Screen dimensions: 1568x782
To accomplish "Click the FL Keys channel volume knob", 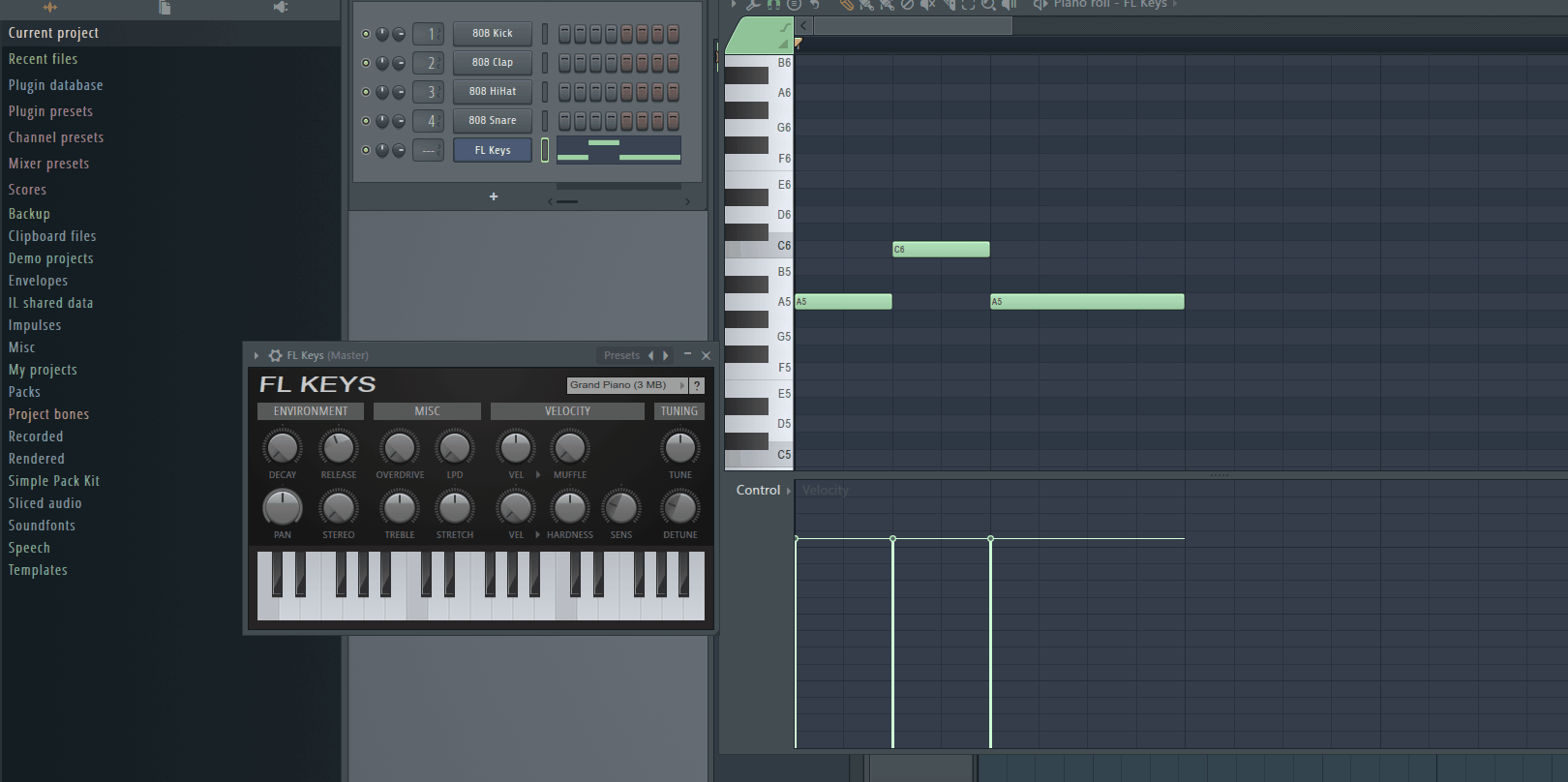I will coord(399,150).
